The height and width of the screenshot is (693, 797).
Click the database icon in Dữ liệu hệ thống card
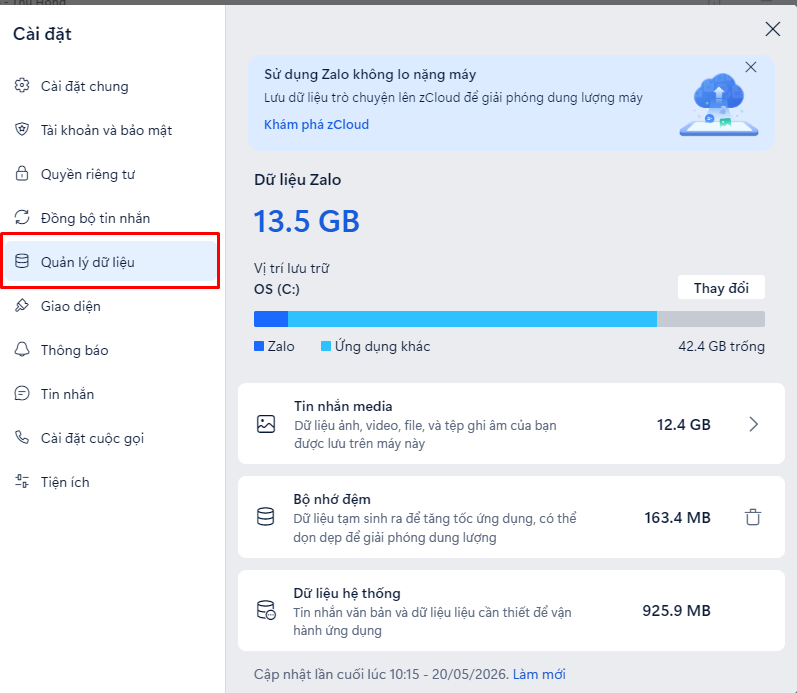click(266, 610)
